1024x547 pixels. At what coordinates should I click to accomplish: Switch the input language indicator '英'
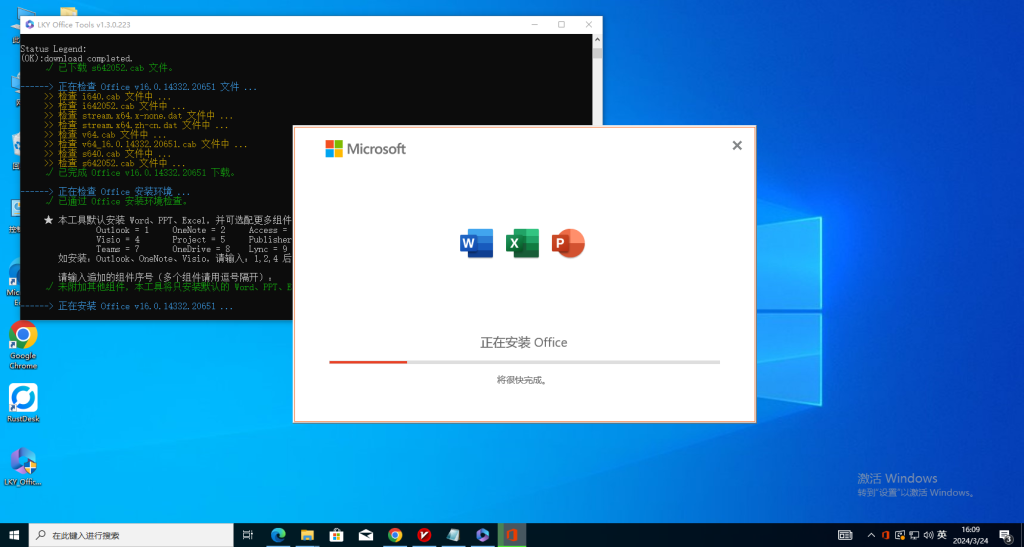click(x=942, y=535)
